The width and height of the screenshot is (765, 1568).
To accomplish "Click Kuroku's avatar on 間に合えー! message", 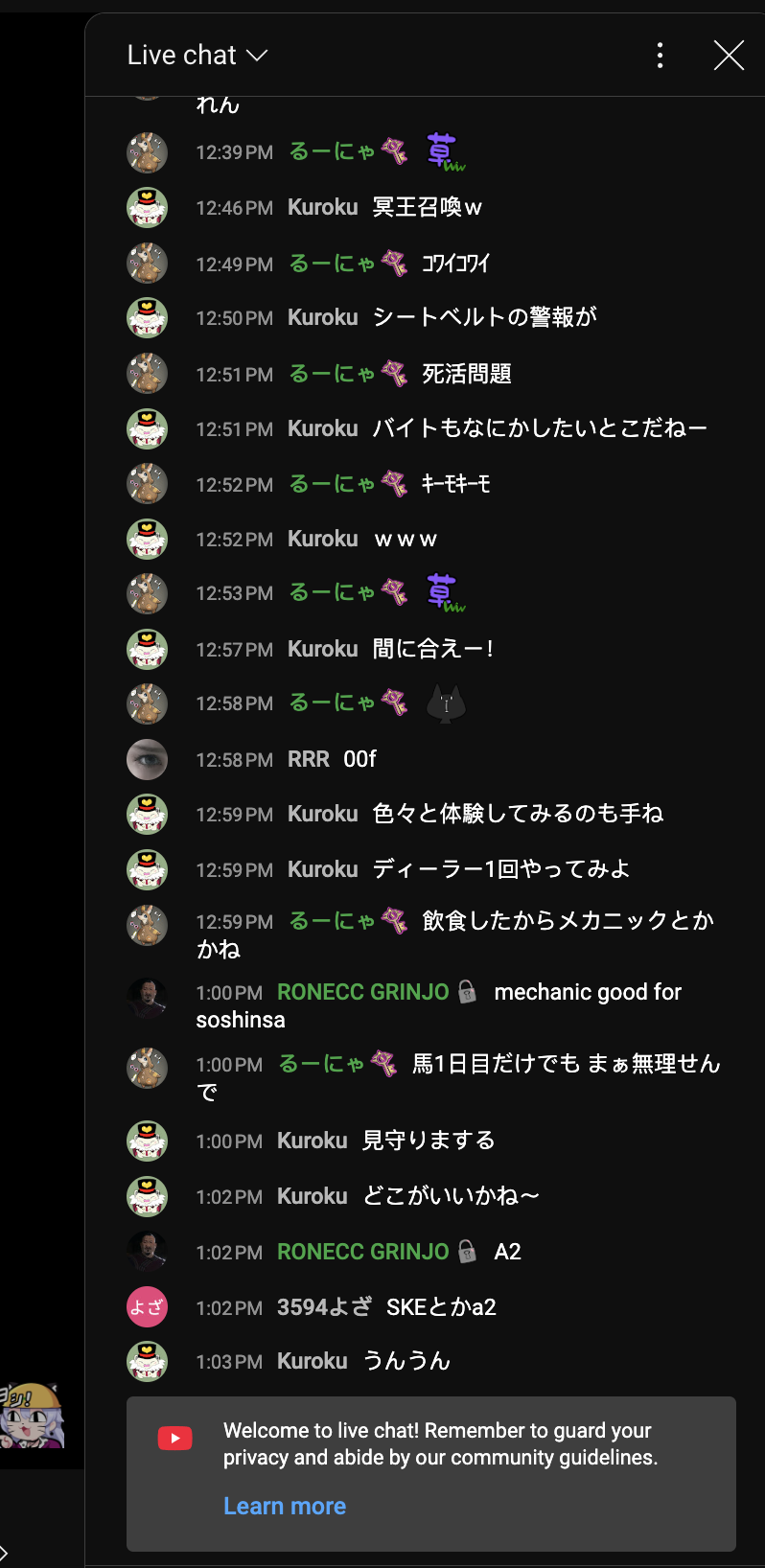I will pyautogui.click(x=148, y=649).
